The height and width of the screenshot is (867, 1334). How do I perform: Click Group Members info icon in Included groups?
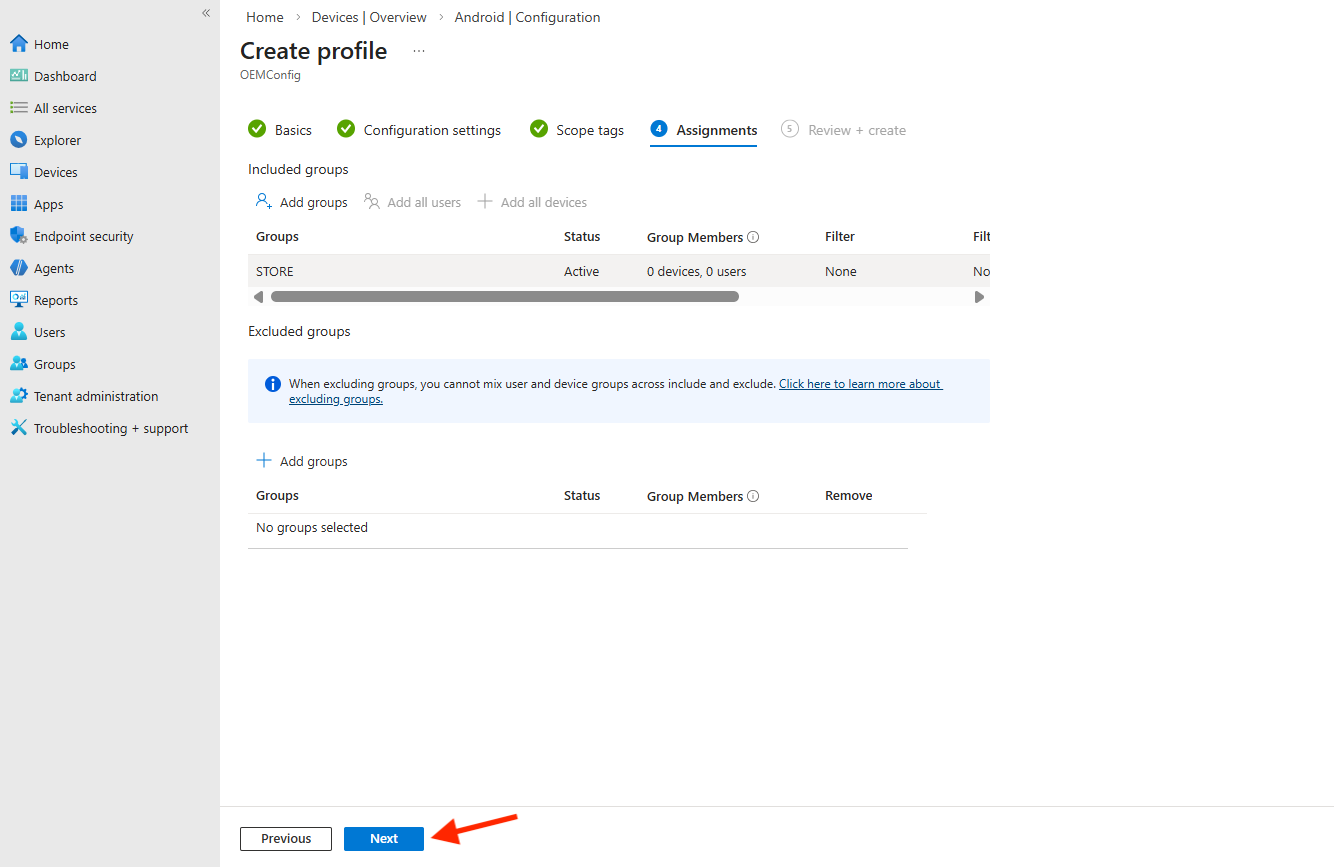(753, 238)
